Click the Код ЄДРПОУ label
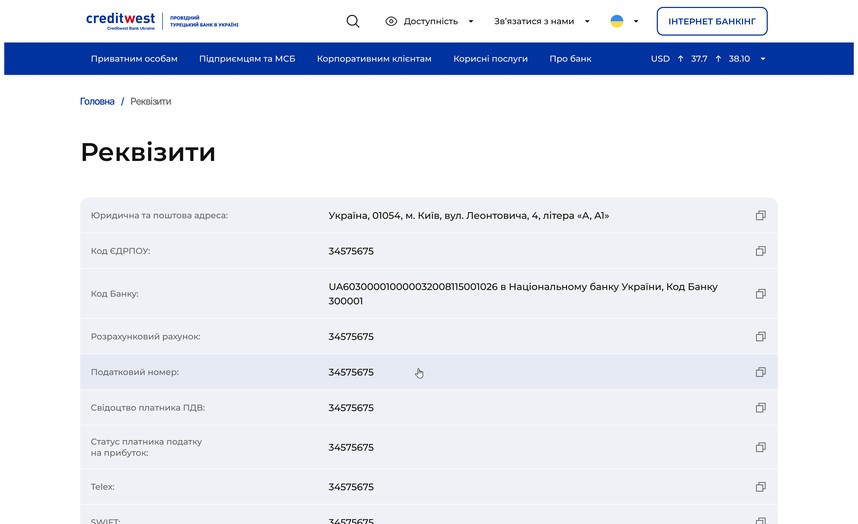Viewport: 858px width, 524px height. click(x=120, y=251)
